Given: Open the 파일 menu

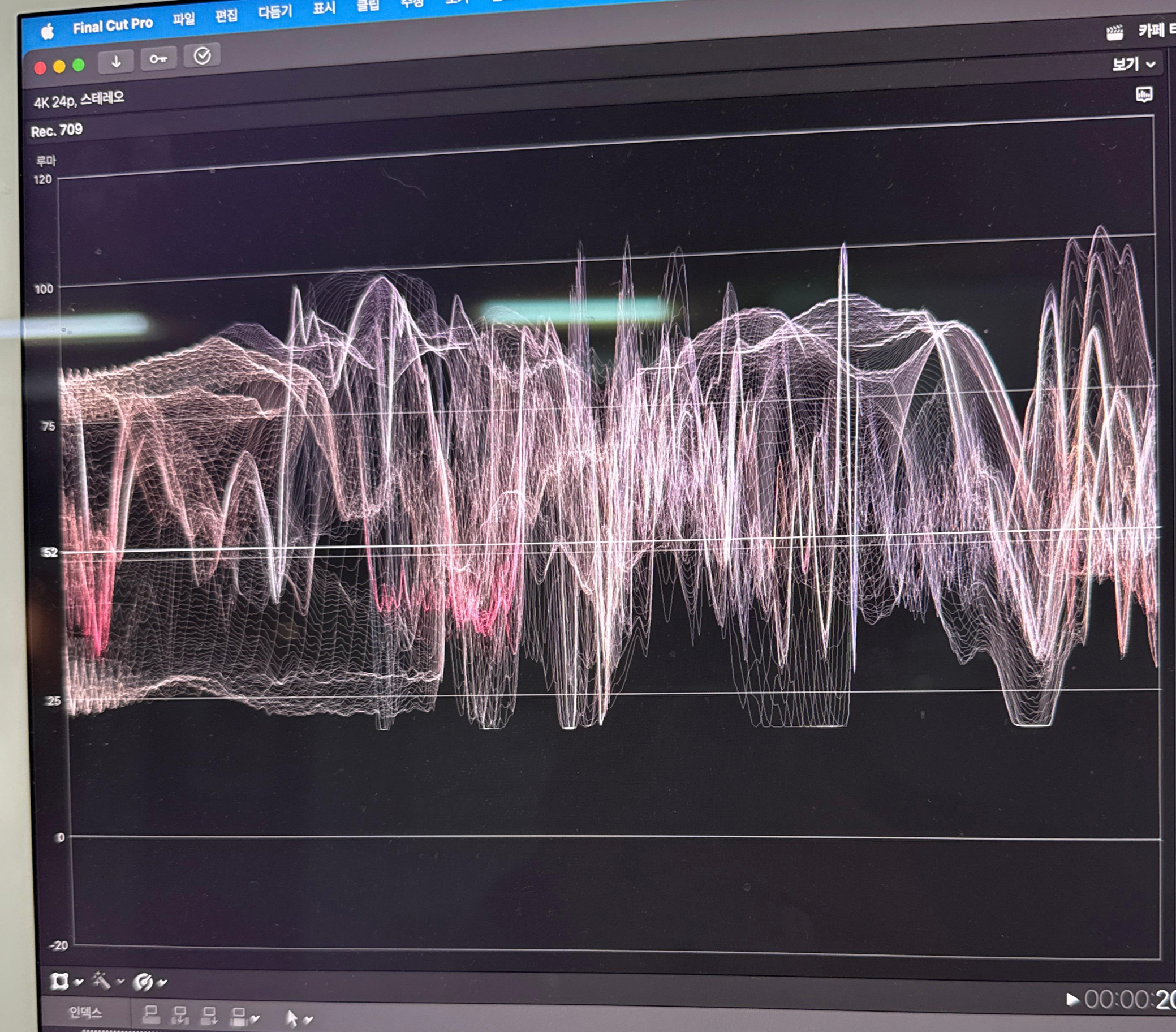Looking at the screenshot, I should pyautogui.click(x=183, y=20).
